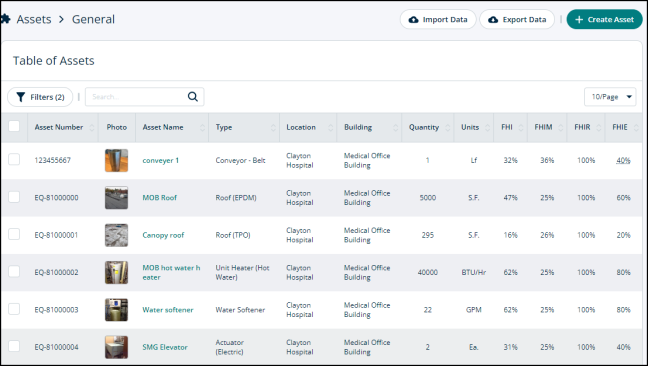Open the MOB Roof asset link
The width and height of the screenshot is (648, 366).
[x=160, y=197]
